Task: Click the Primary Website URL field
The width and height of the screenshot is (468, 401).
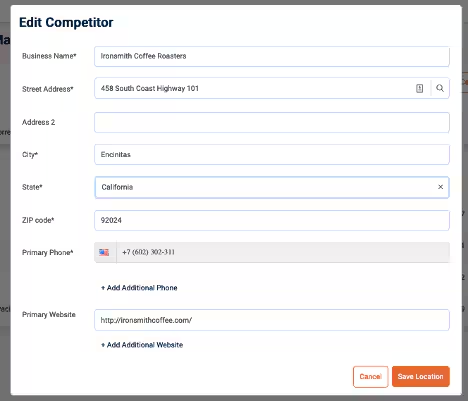Action: pos(272,320)
